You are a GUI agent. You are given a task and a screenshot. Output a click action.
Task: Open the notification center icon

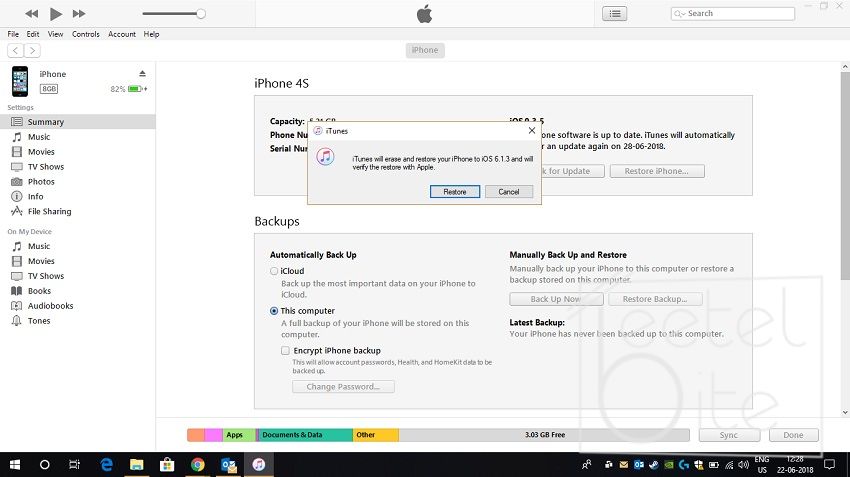(829, 465)
